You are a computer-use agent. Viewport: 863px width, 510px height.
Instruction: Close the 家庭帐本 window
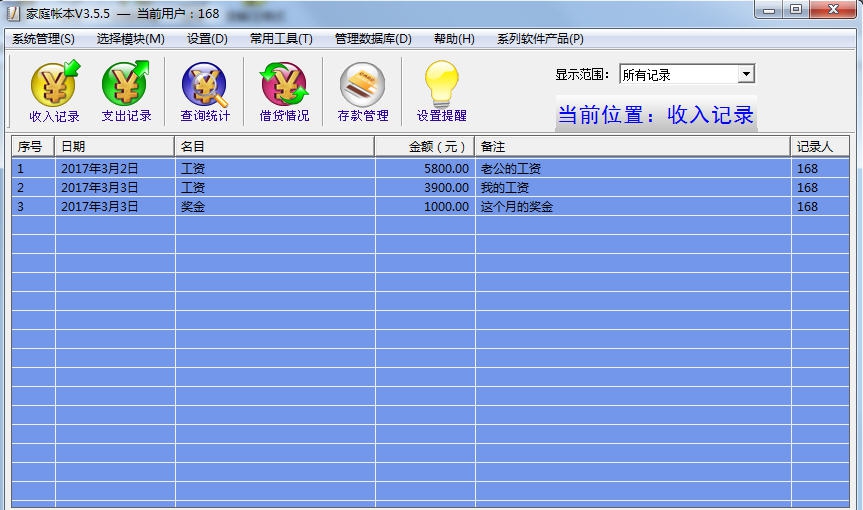pyautogui.click(x=833, y=10)
